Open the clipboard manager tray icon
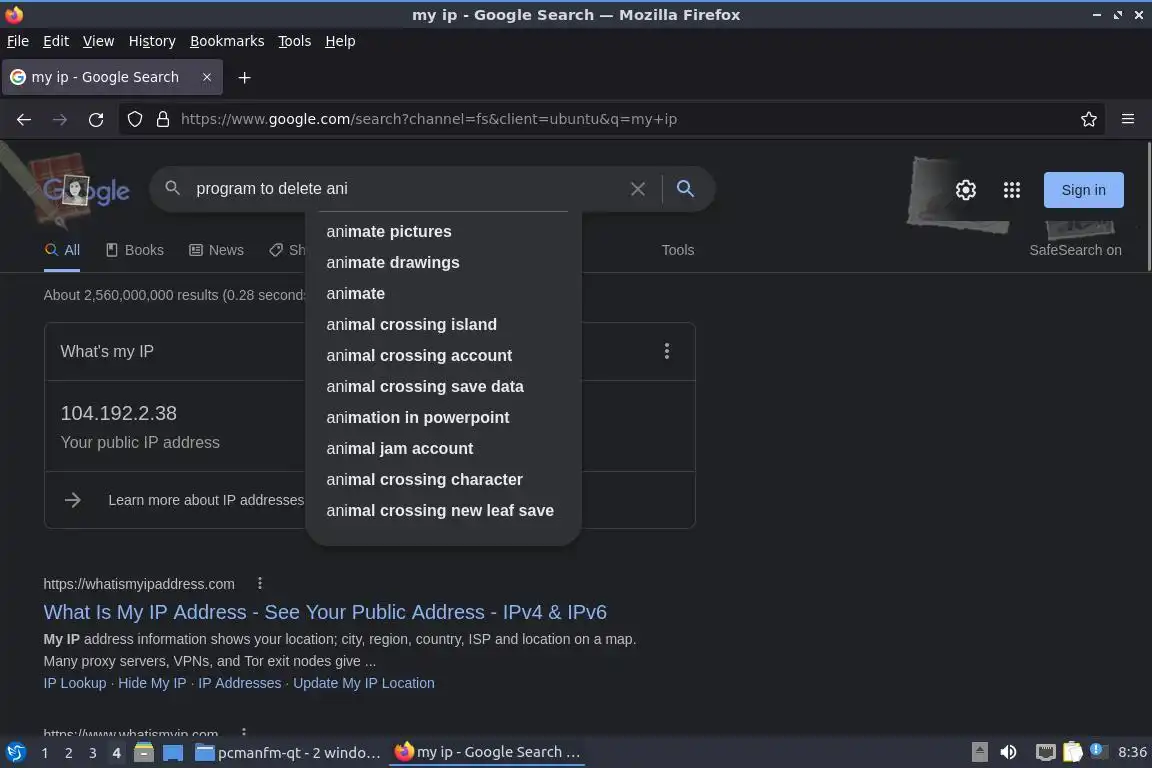Image resolution: width=1152 pixels, height=768 pixels. coord(1072,752)
